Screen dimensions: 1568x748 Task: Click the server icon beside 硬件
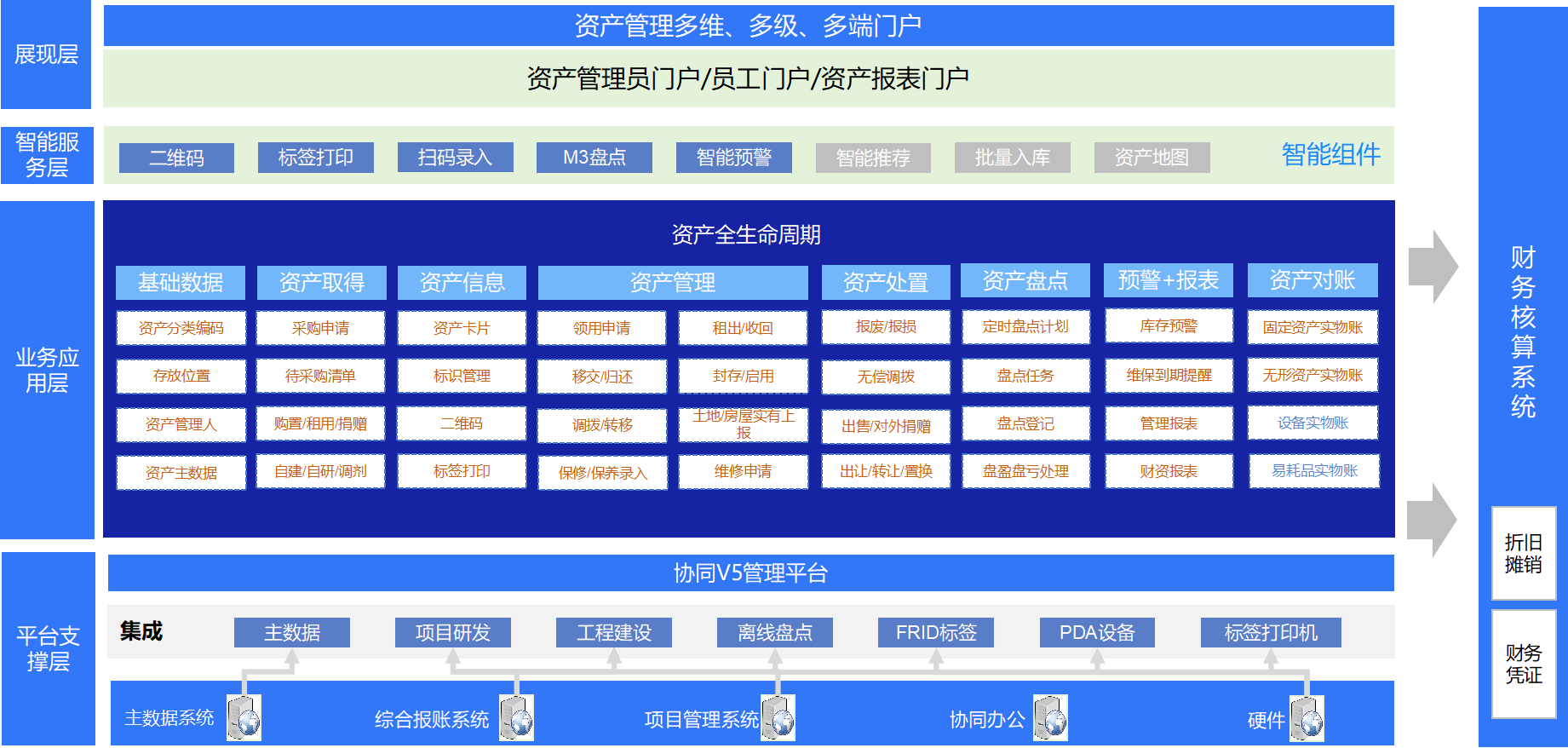click(x=1307, y=717)
